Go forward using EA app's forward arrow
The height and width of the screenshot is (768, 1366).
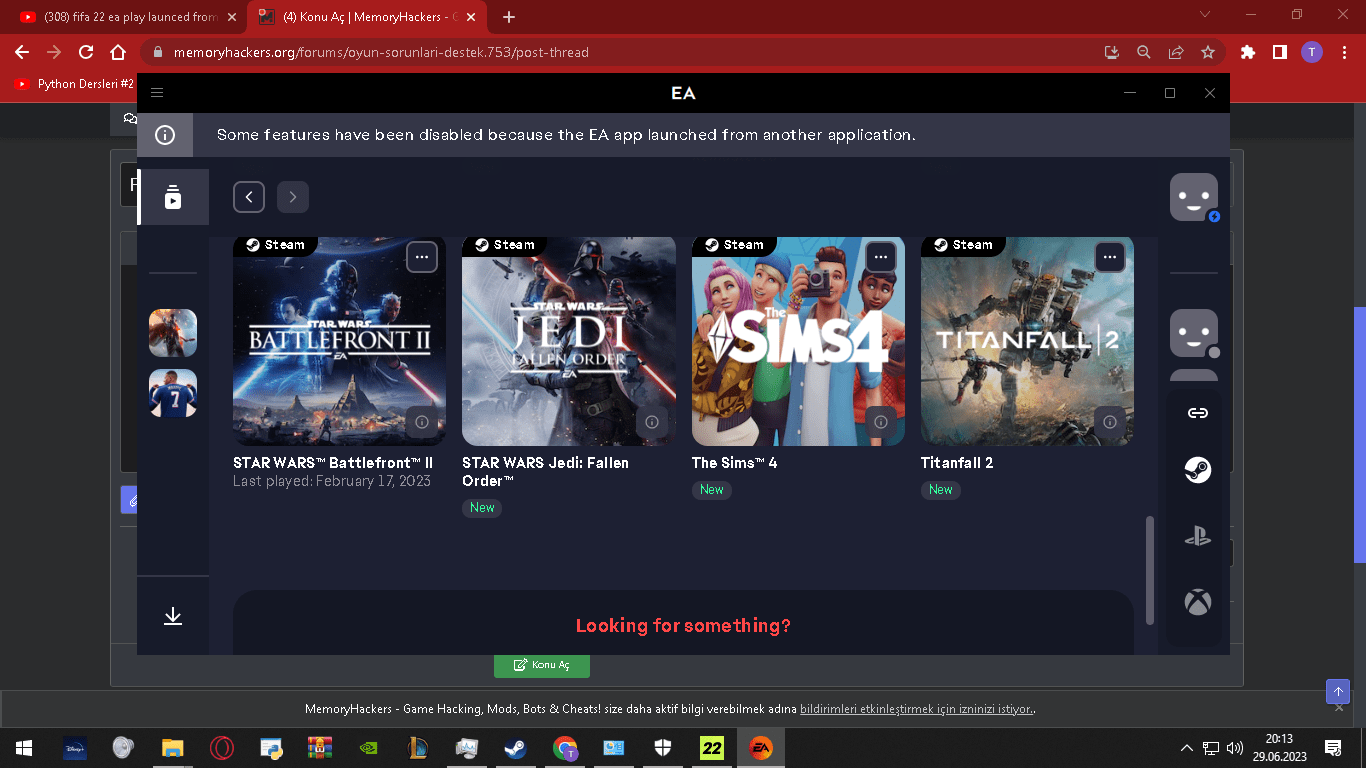click(x=293, y=197)
